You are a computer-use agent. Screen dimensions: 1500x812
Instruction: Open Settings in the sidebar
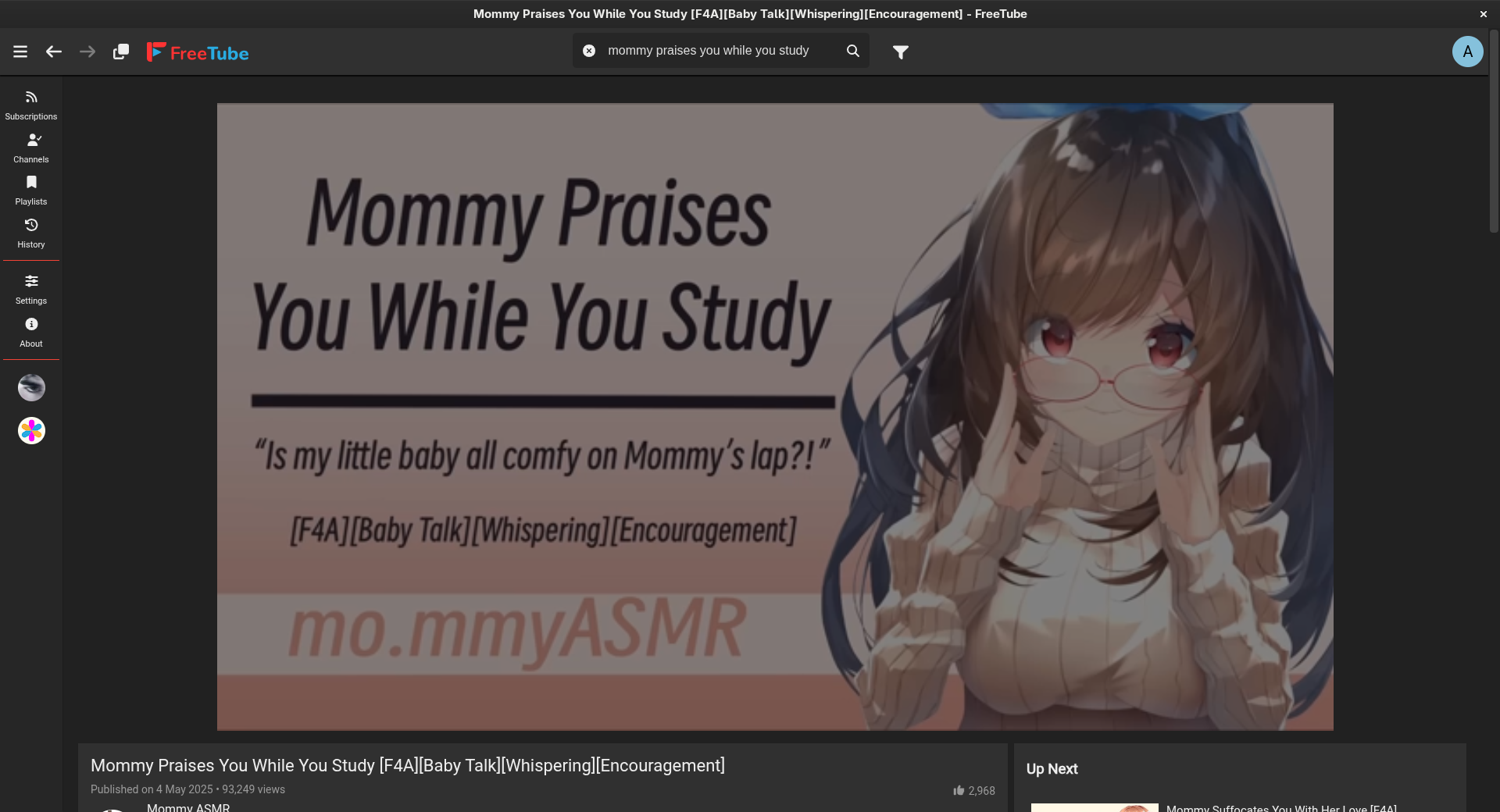click(31, 289)
